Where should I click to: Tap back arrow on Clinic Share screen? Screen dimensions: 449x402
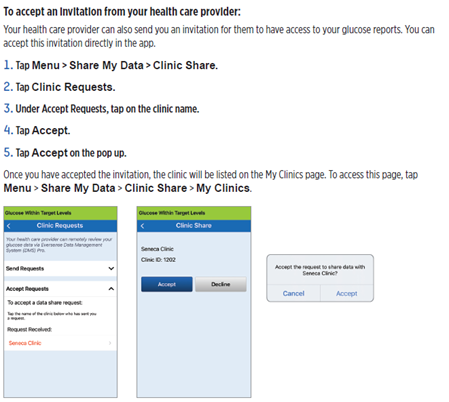click(x=142, y=226)
